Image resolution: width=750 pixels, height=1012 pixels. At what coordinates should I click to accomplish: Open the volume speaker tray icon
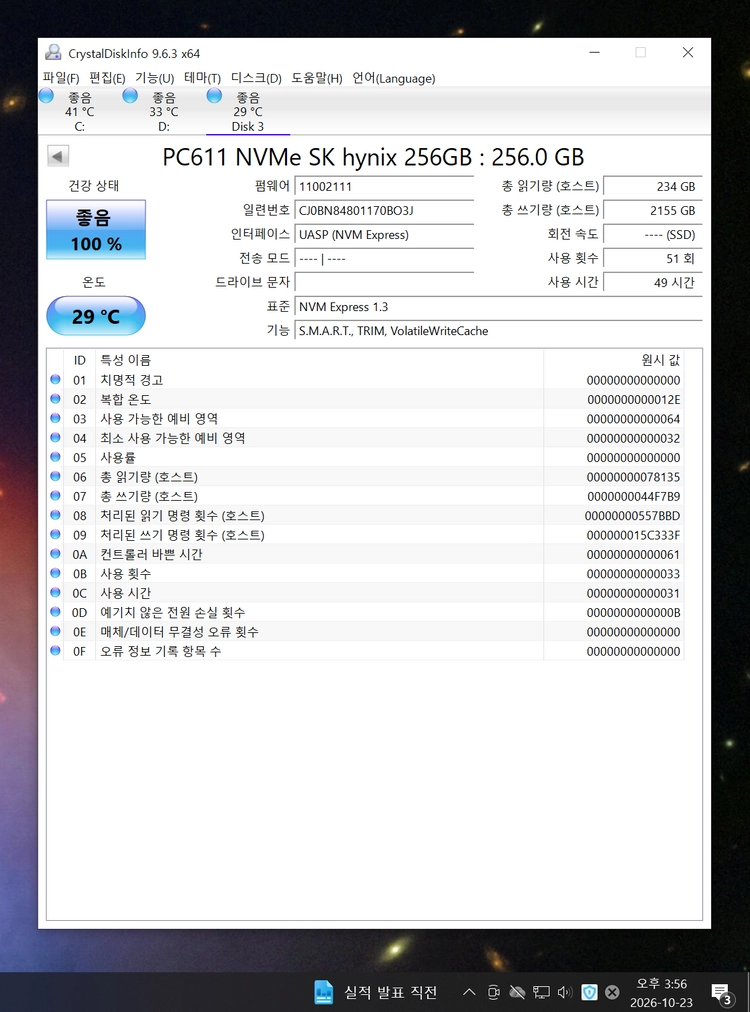click(565, 992)
